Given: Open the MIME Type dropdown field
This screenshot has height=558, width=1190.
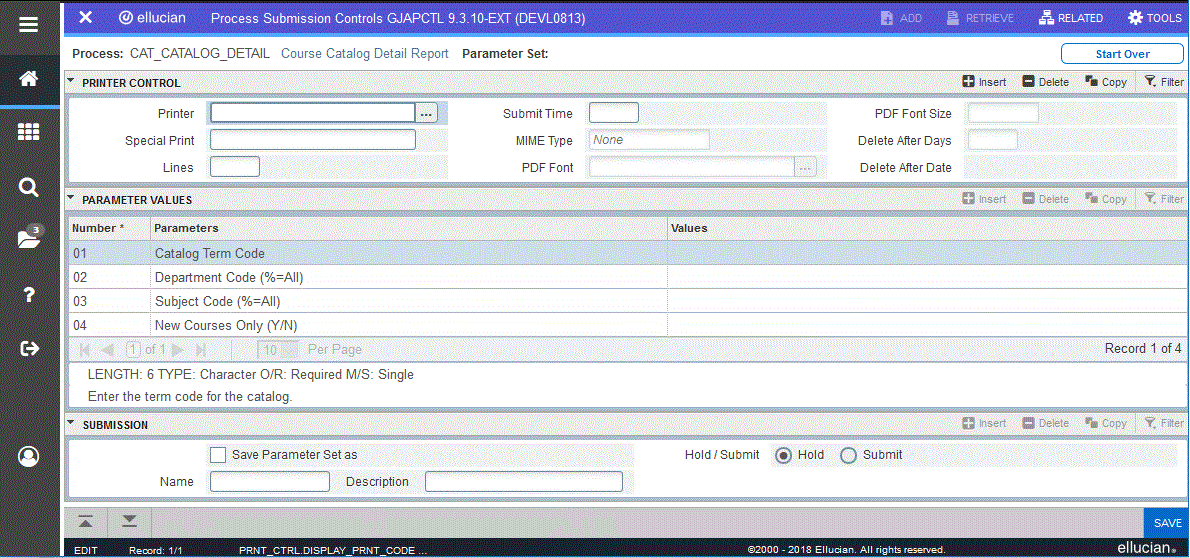Looking at the screenshot, I should [649, 140].
